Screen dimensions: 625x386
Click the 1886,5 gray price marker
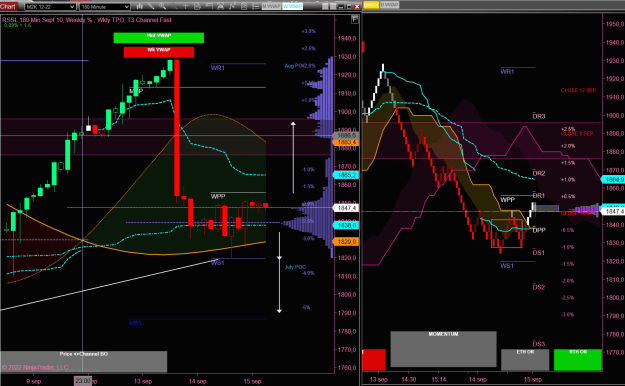(x=346, y=136)
